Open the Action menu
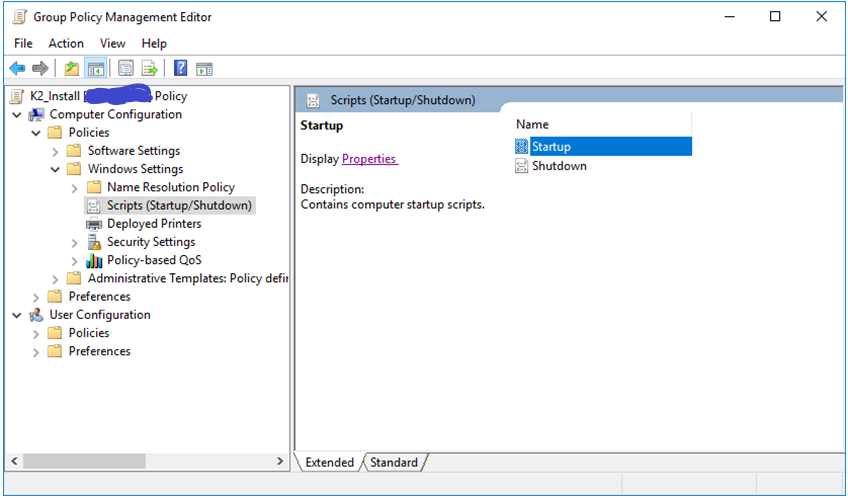Image resolution: width=848 pixels, height=498 pixels. pyautogui.click(x=66, y=43)
